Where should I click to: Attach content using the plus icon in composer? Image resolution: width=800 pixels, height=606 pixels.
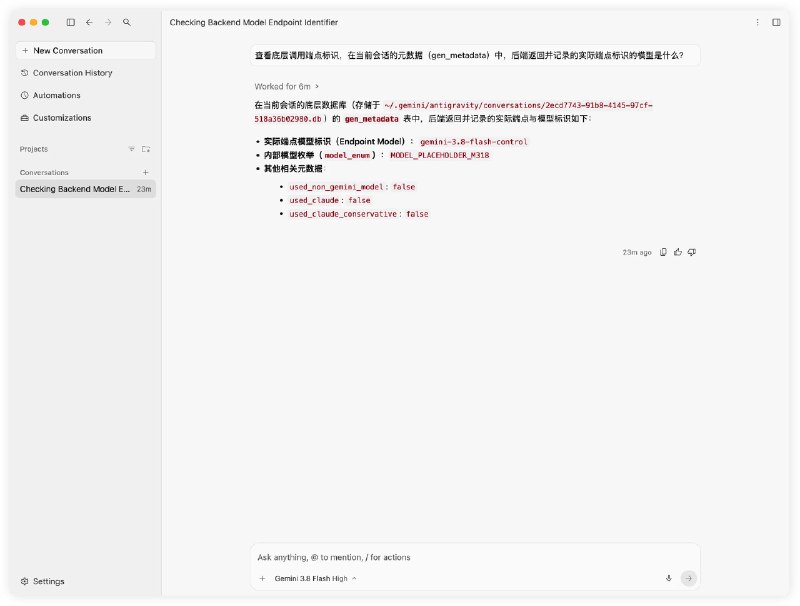(x=262, y=578)
